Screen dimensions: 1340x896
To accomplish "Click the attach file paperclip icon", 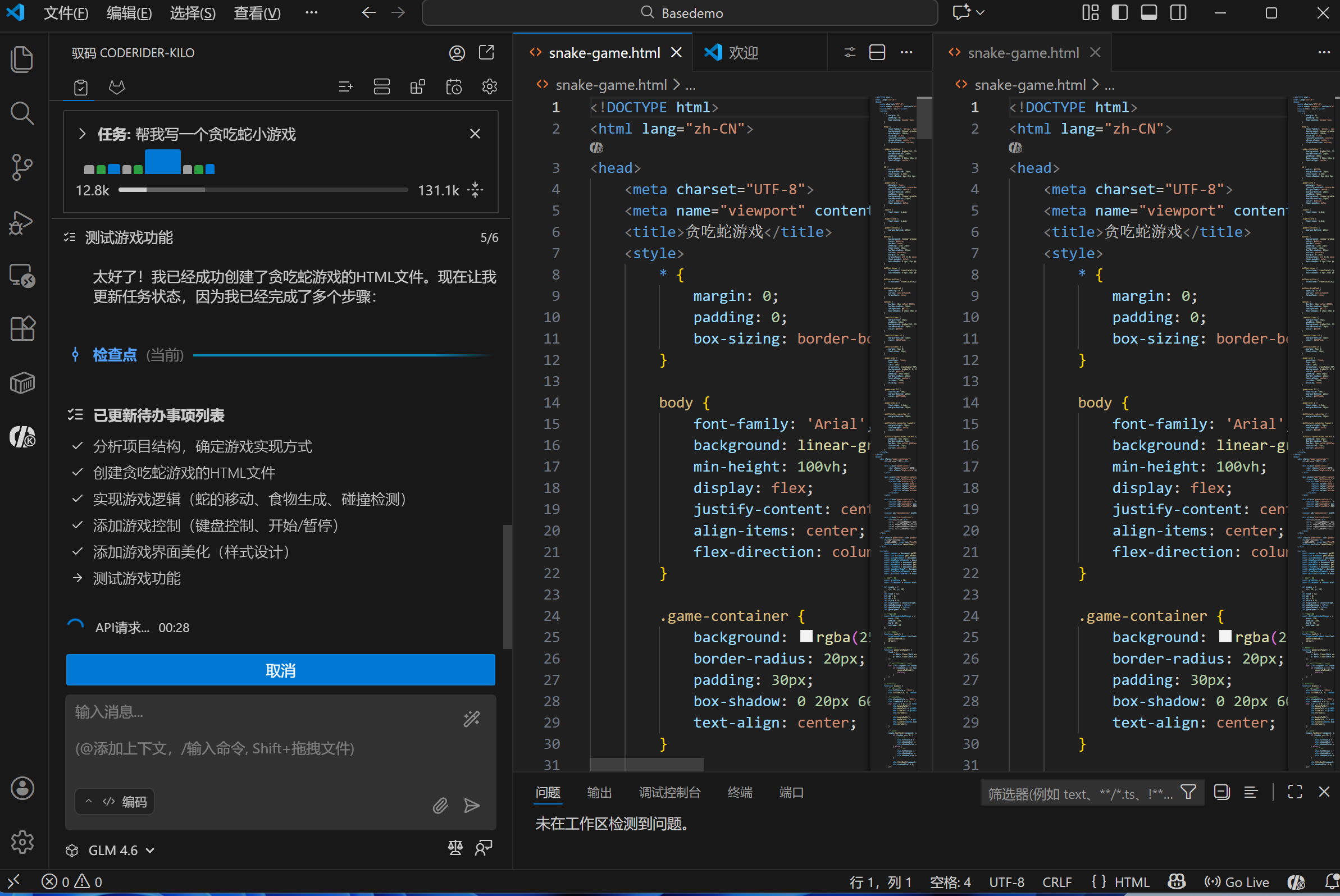I will [440, 806].
